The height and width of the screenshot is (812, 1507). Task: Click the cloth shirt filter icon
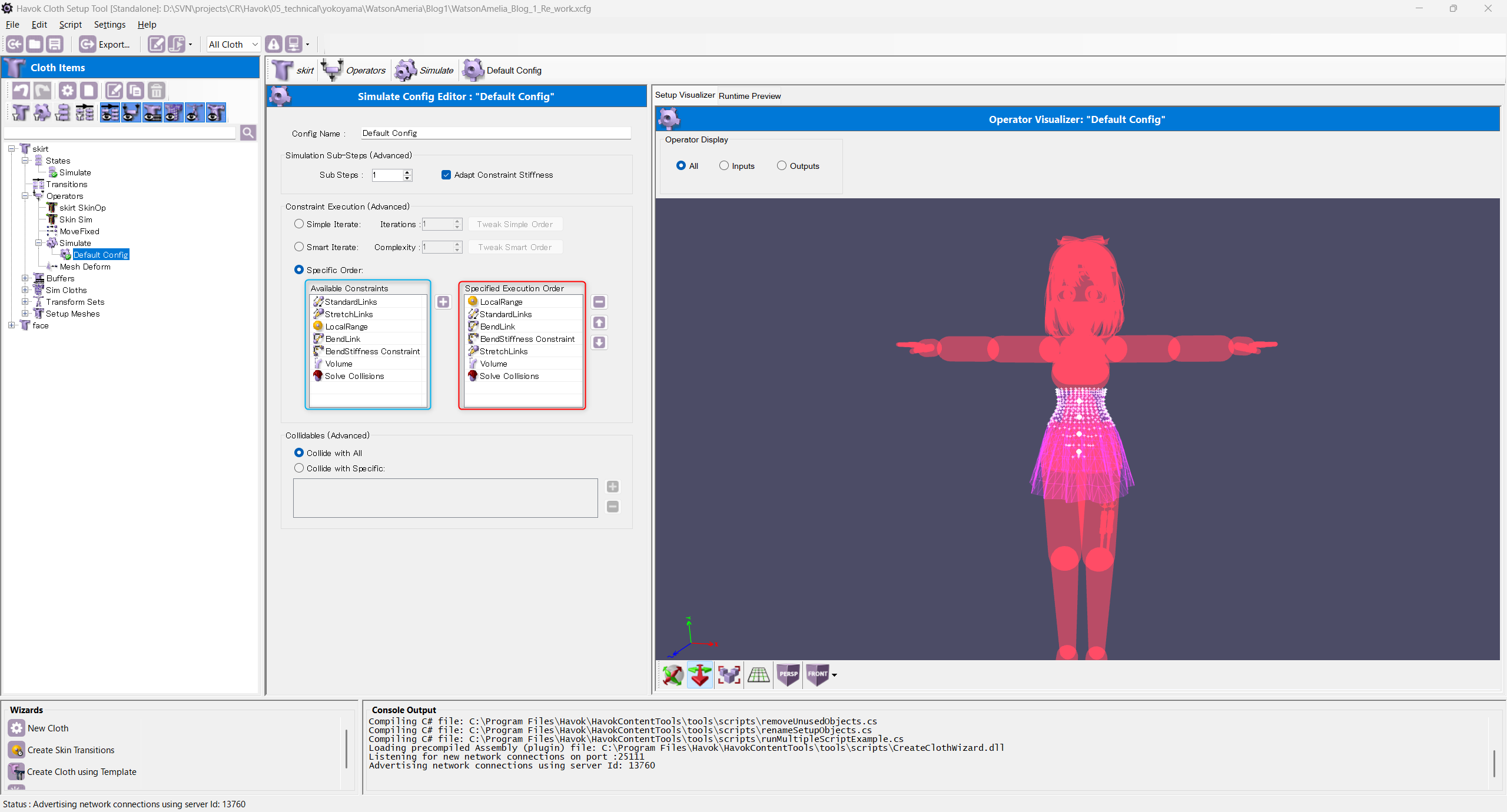21,112
